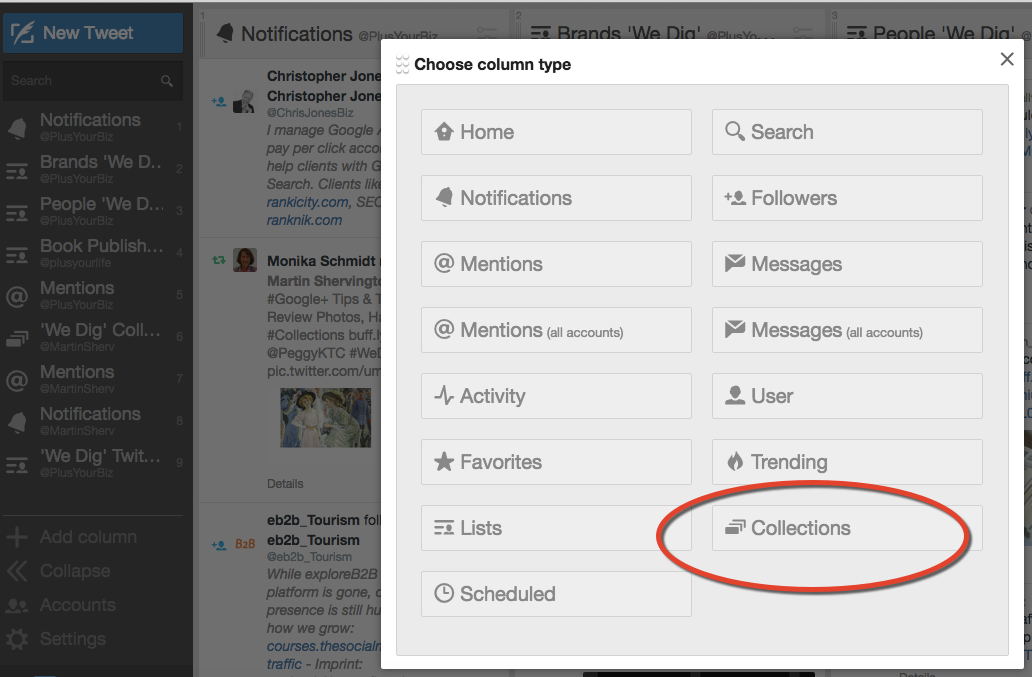
Task: Open Notifications column settings slider icon
Action: [x=487, y=31]
